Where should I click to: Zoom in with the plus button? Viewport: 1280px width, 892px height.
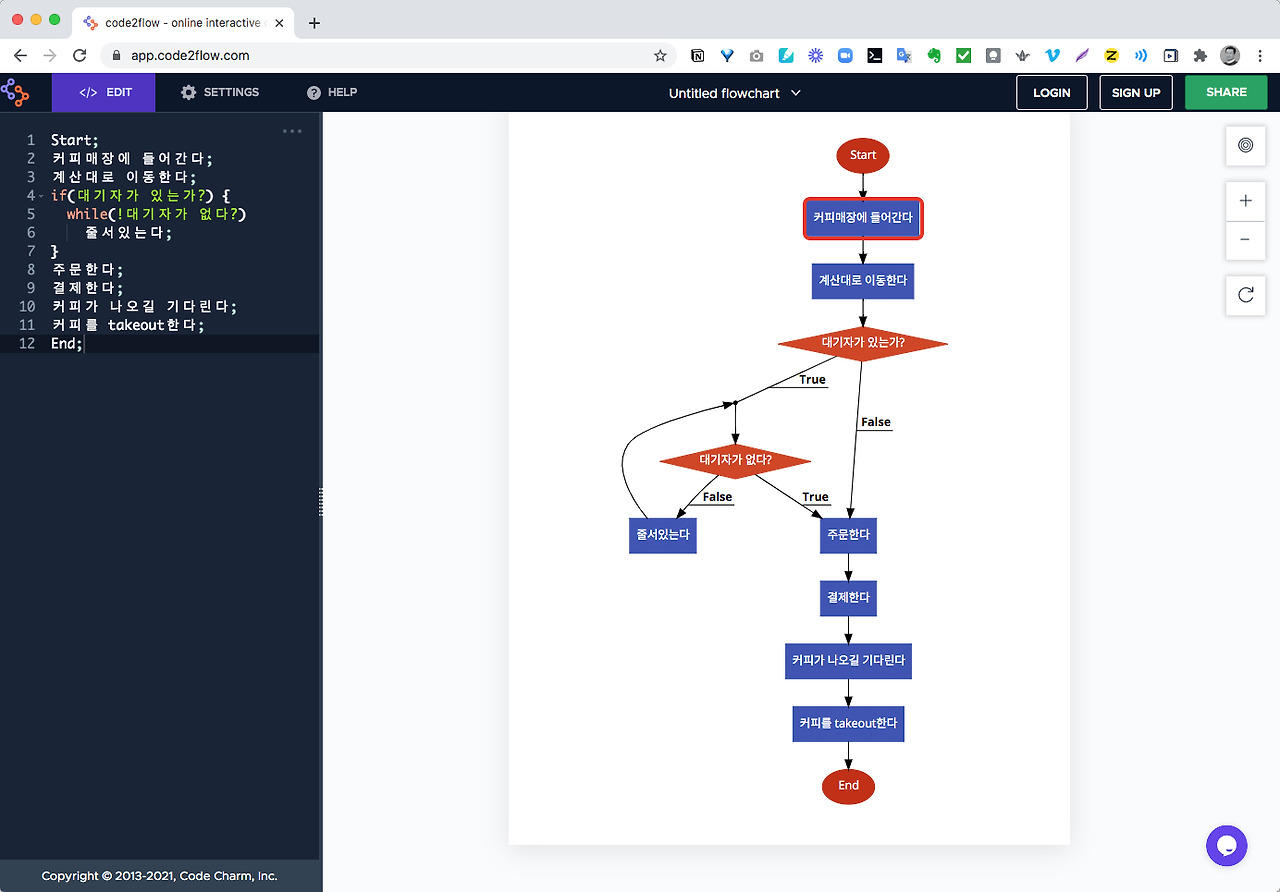click(1245, 200)
